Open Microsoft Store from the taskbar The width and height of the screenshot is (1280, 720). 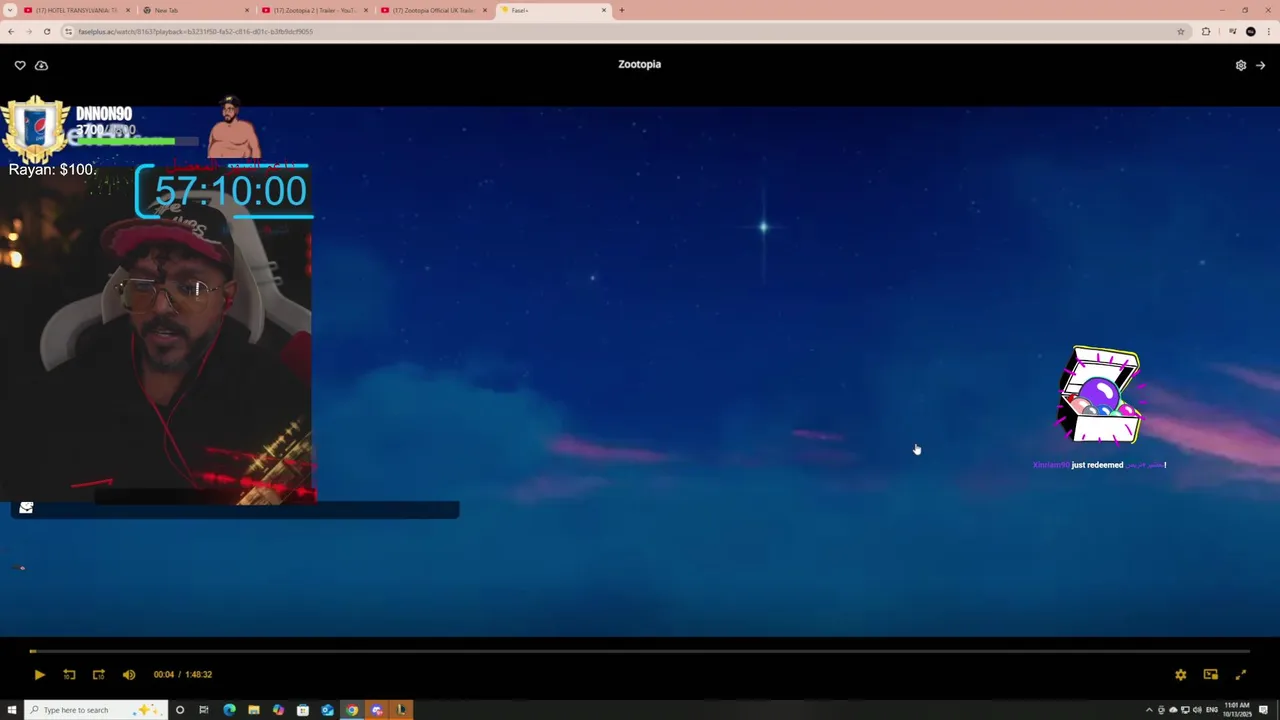(x=303, y=710)
